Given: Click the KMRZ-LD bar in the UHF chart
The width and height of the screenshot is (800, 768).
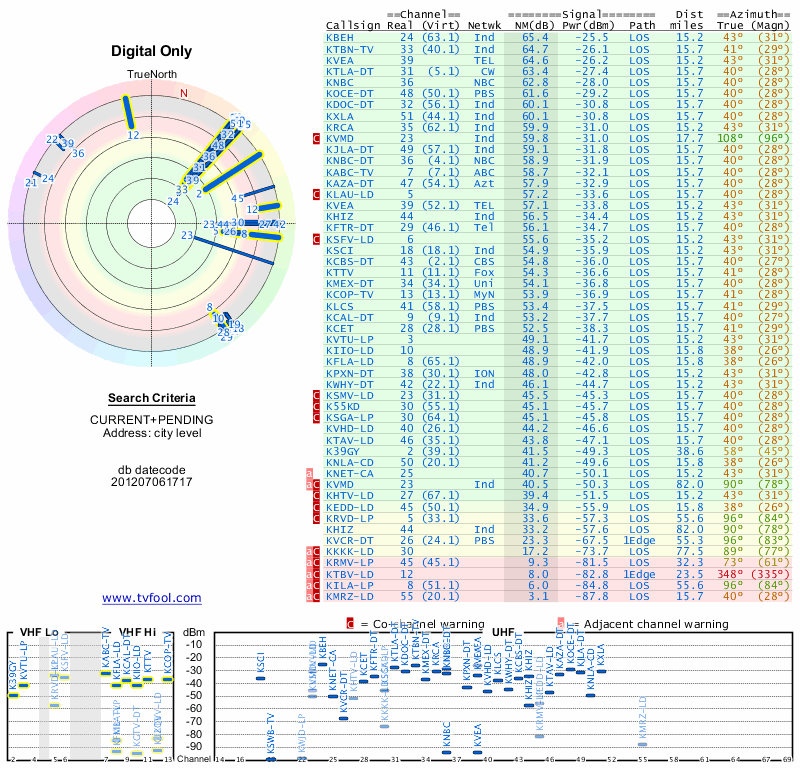Looking at the screenshot, I should point(643,745).
